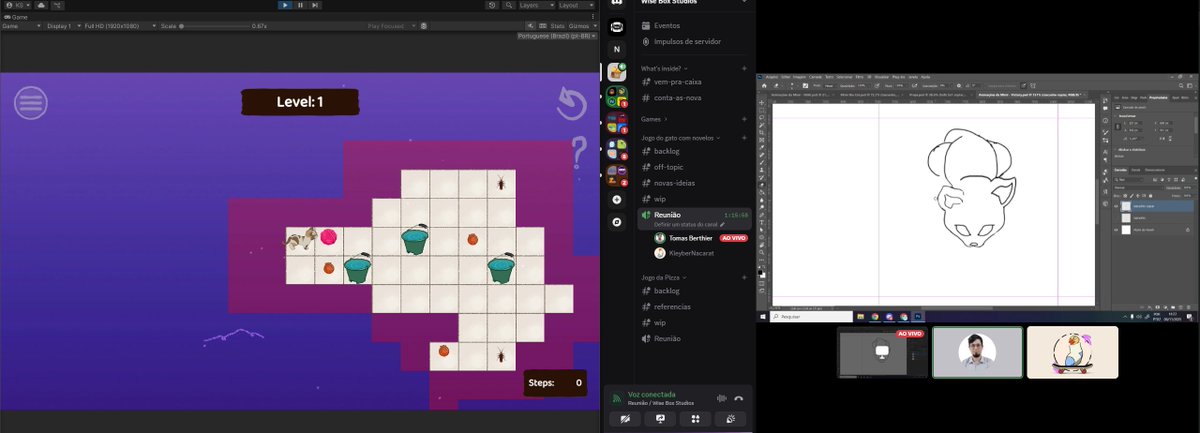Screen dimensions: 1200x433
Task: Open the Wise Box Studios server header dropdown
Action: click(x=695, y=3)
